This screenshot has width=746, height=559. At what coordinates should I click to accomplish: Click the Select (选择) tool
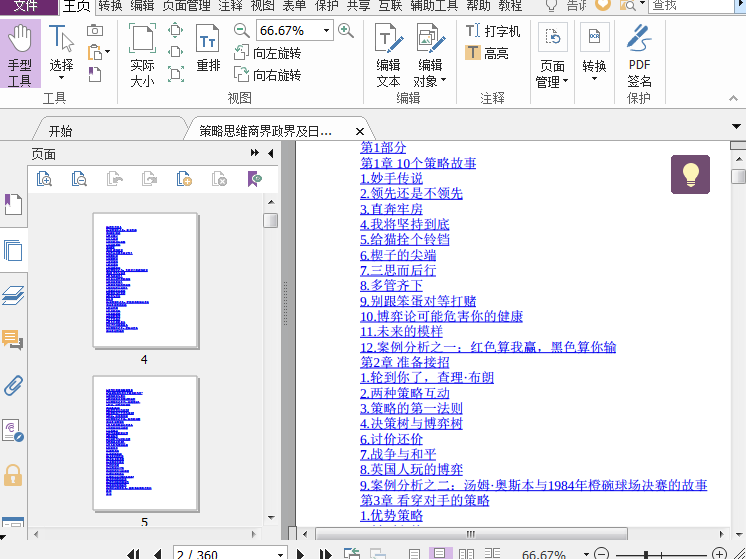tap(61, 52)
